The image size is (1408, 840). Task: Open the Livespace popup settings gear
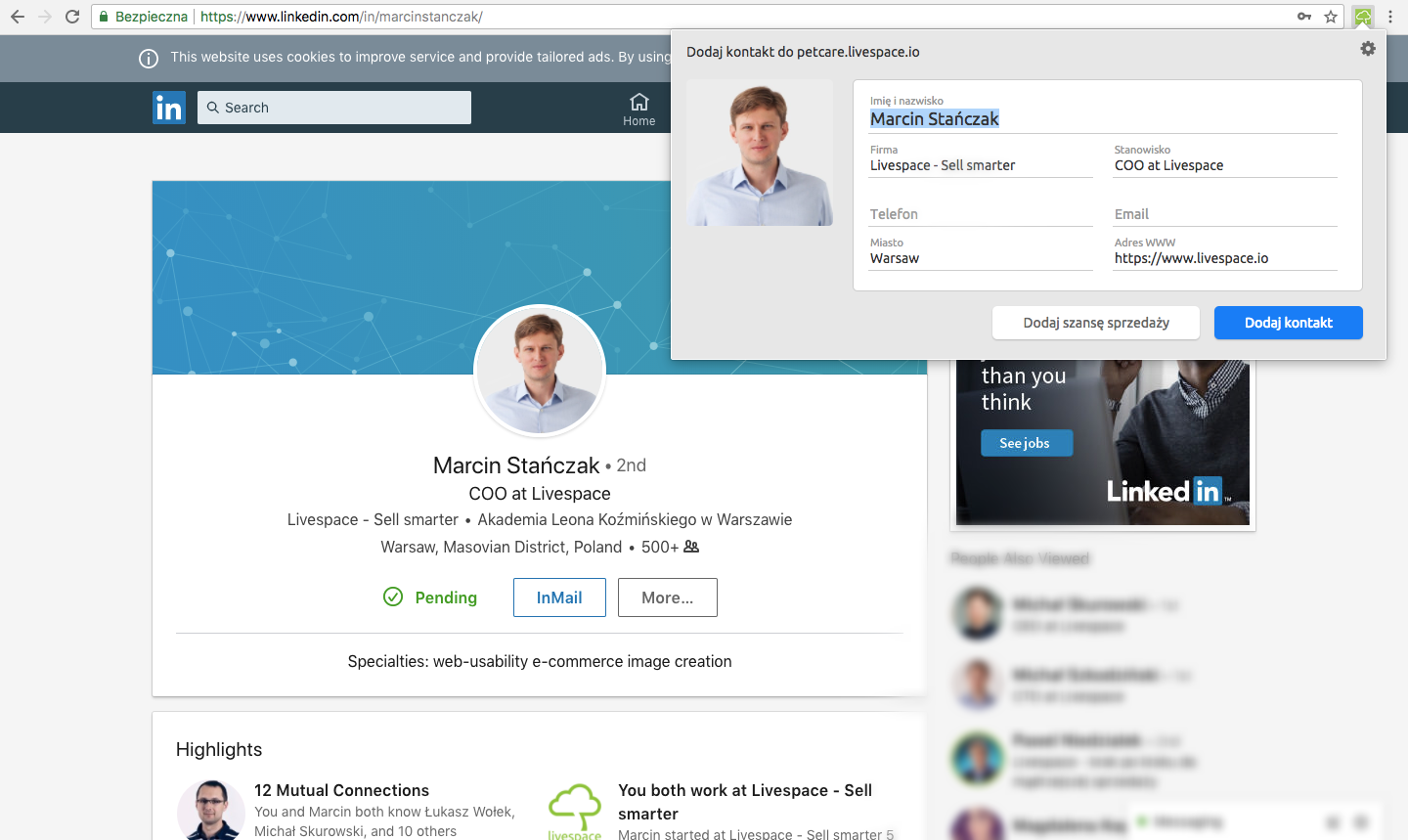[x=1368, y=48]
